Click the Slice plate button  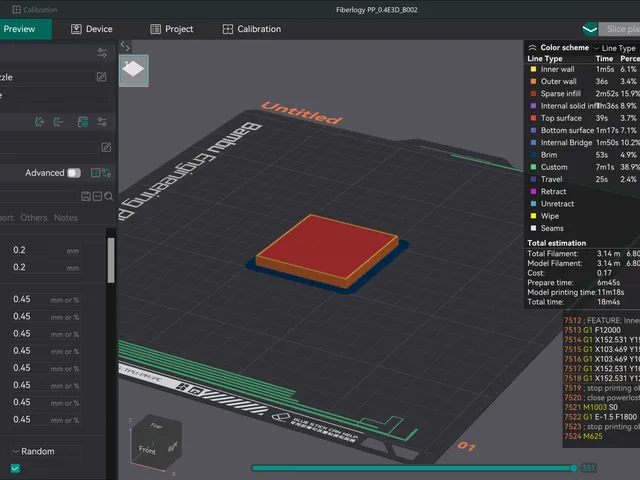621,29
